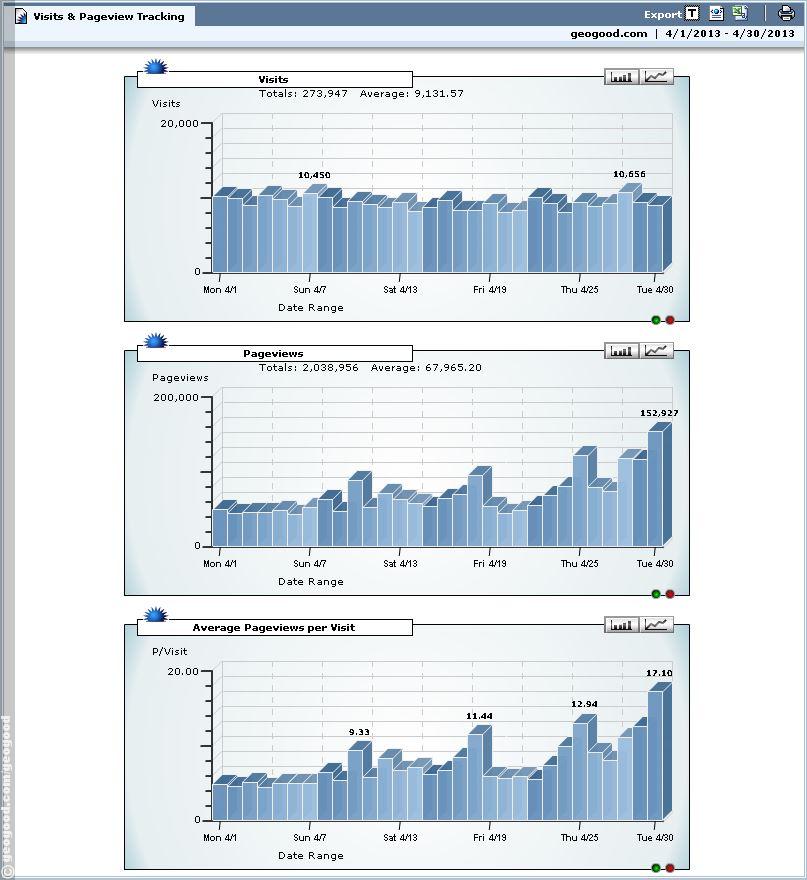Viewport: 807px width, 880px height.
Task: Switch Visits chart to line view
Action: [x=657, y=77]
